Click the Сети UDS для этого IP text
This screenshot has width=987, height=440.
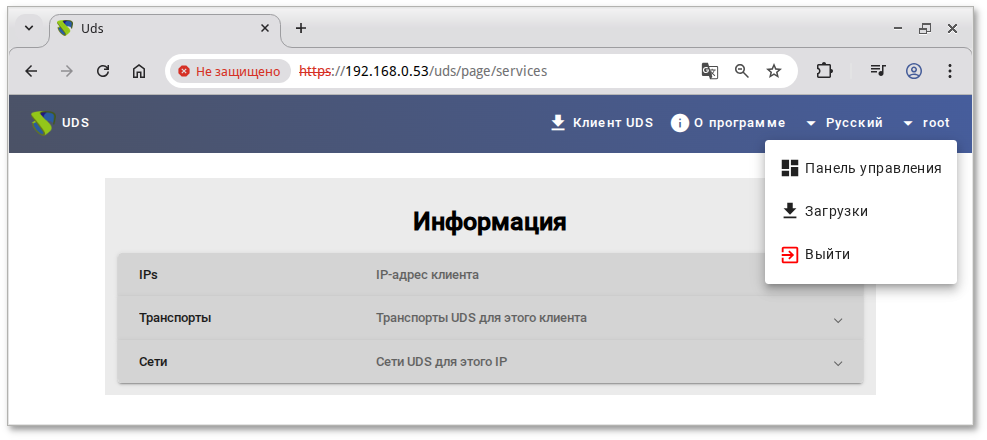pos(441,362)
